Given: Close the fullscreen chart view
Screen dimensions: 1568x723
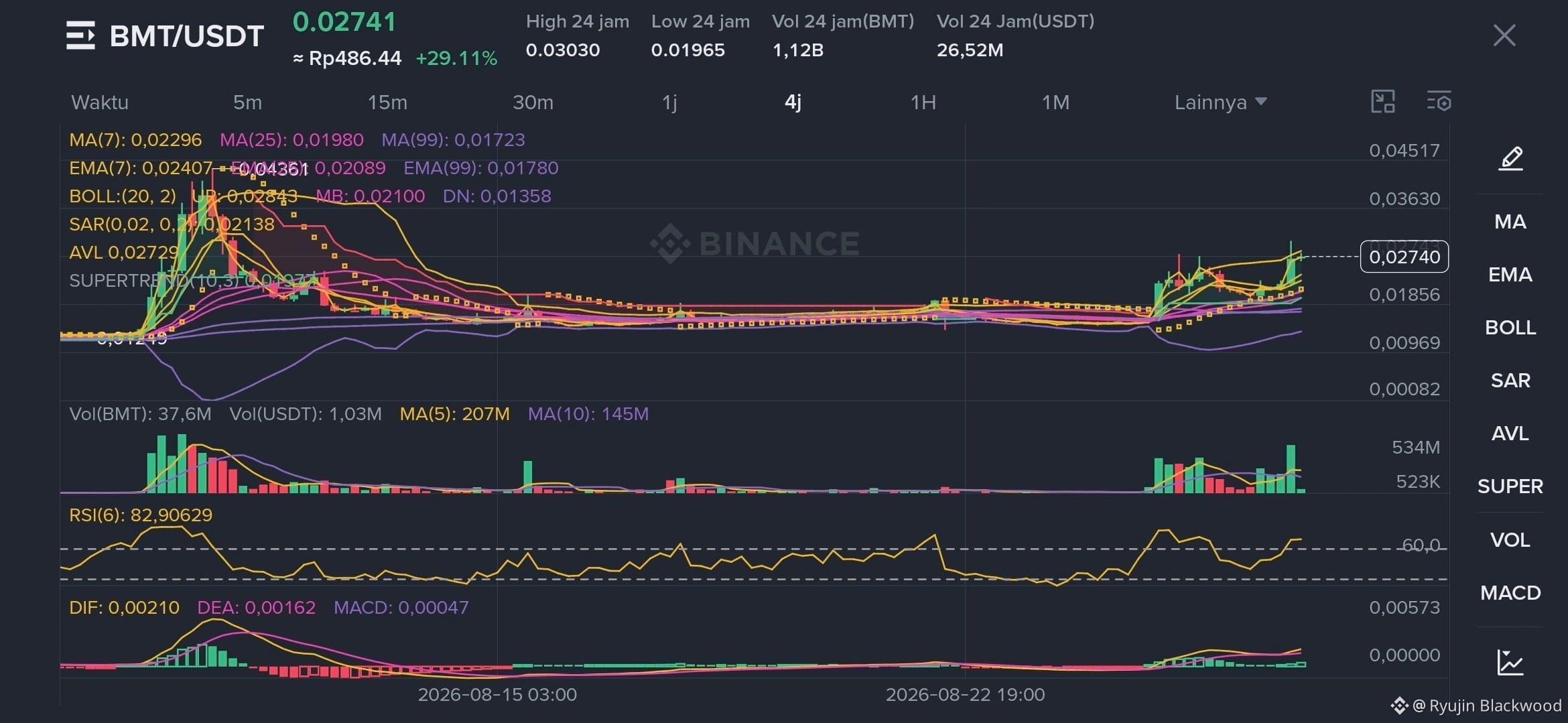Looking at the screenshot, I should click(1504, 36).
